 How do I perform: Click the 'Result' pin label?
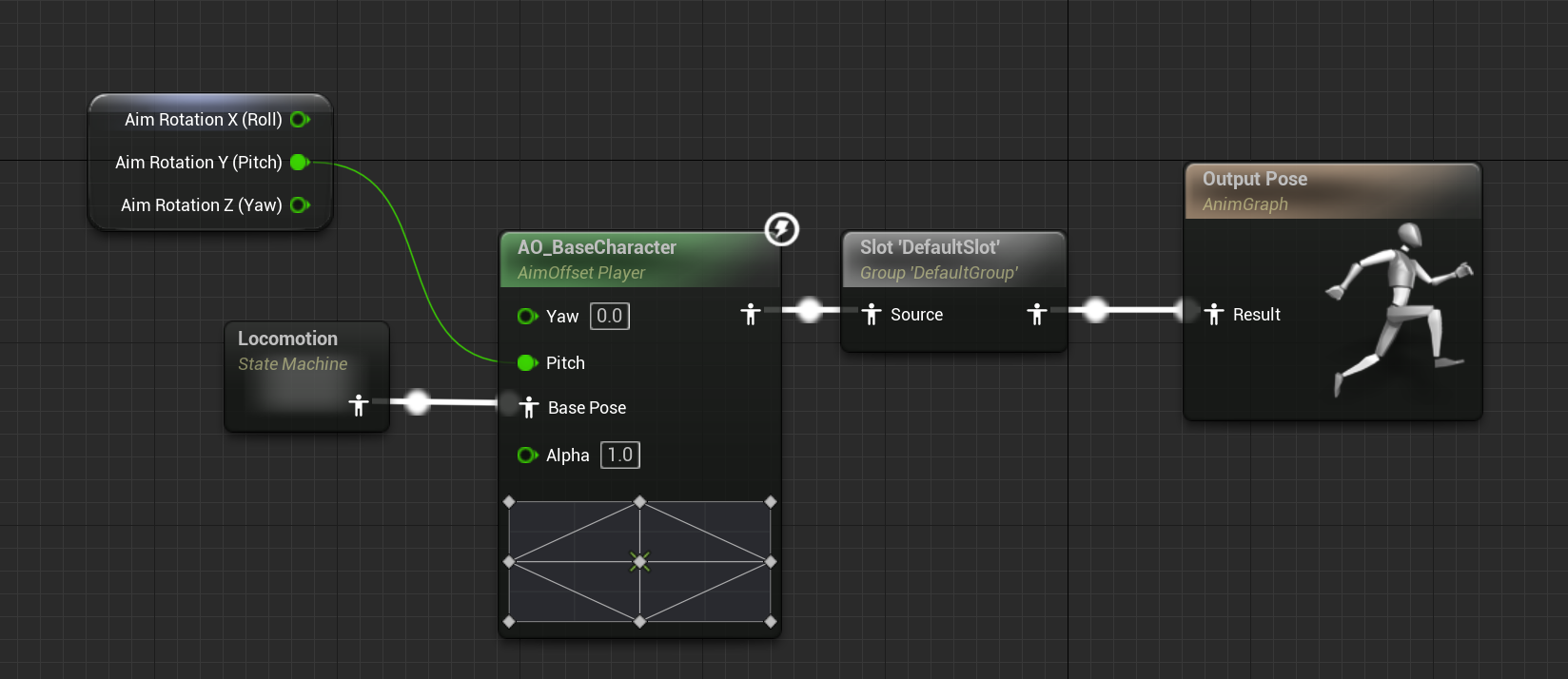click(x=1257, y=315)
